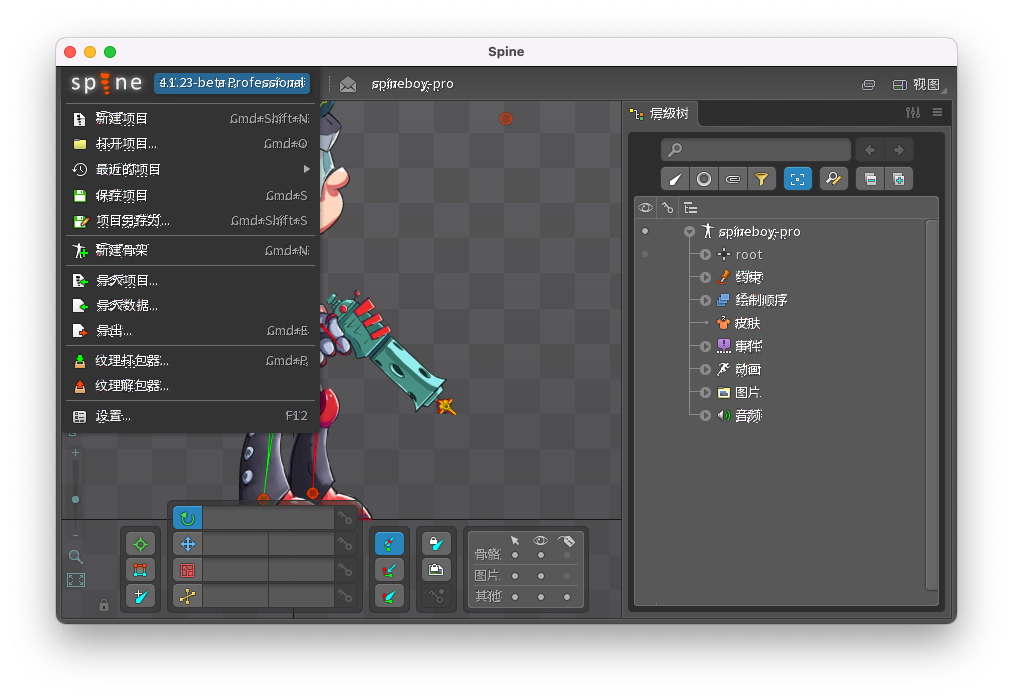
Task: Click the 4.1.23-beta Professional version button
Action: pyautogui.click(x=230, y=84)
